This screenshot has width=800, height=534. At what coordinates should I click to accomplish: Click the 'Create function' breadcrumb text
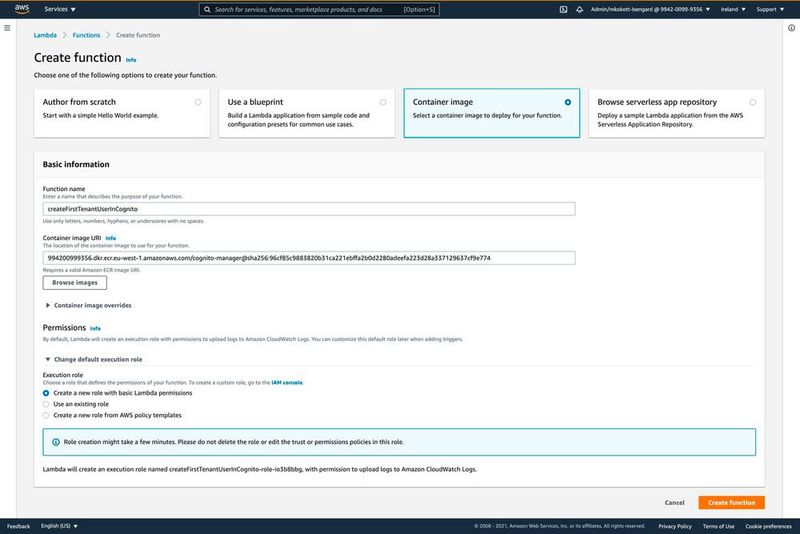pyautogui.click(x=138, y=35)
